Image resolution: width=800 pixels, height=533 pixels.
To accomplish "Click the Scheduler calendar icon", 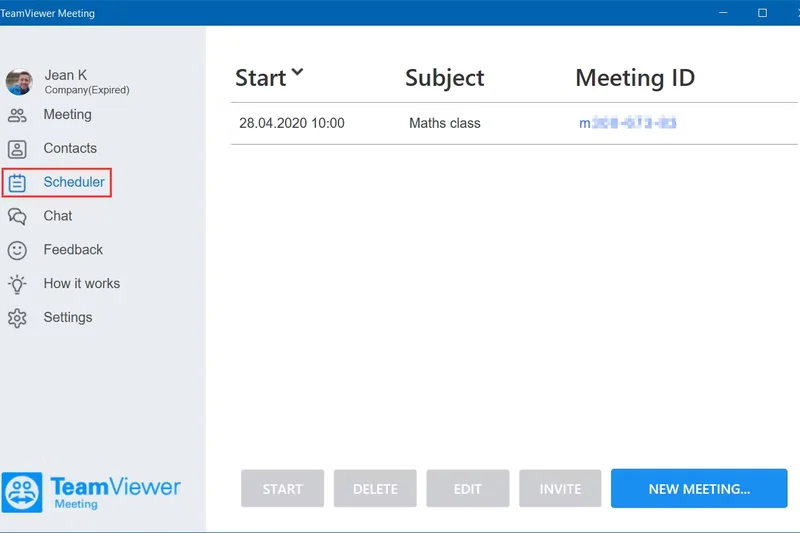I will pos(17,183).
